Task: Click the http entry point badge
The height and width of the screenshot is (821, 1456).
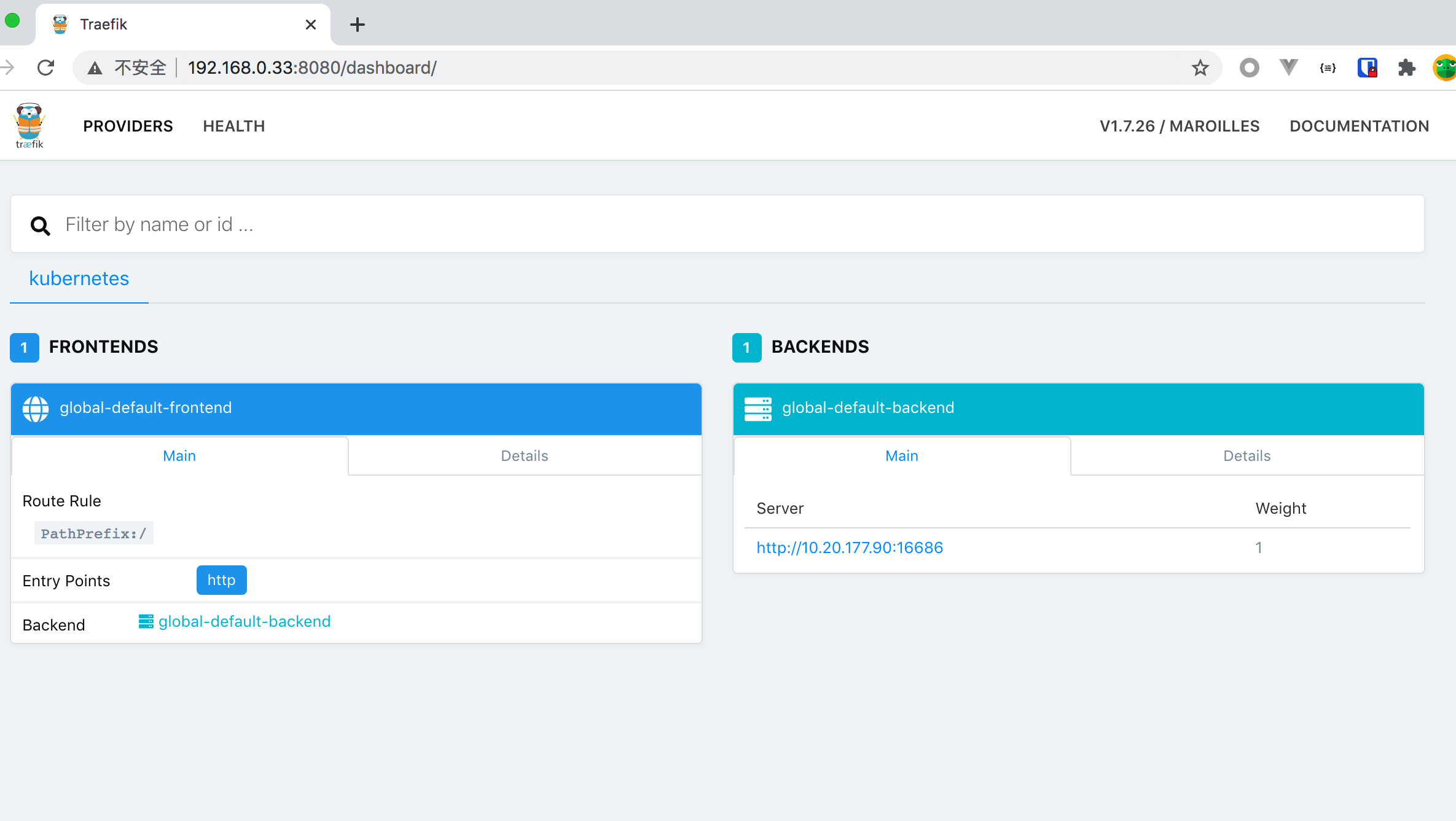Action: (221, 580)
